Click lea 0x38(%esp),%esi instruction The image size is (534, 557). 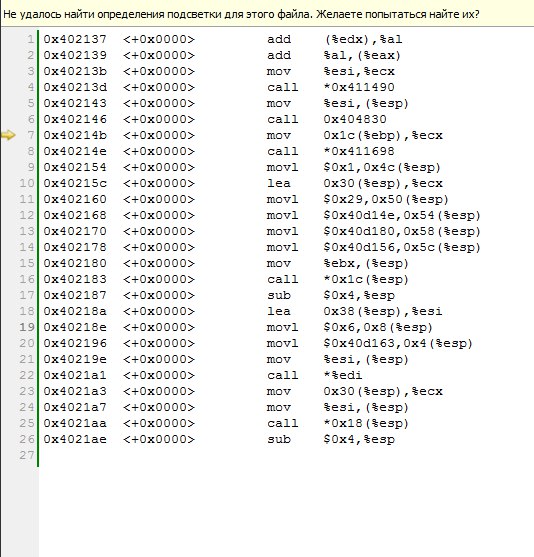(x=355, y=311)
